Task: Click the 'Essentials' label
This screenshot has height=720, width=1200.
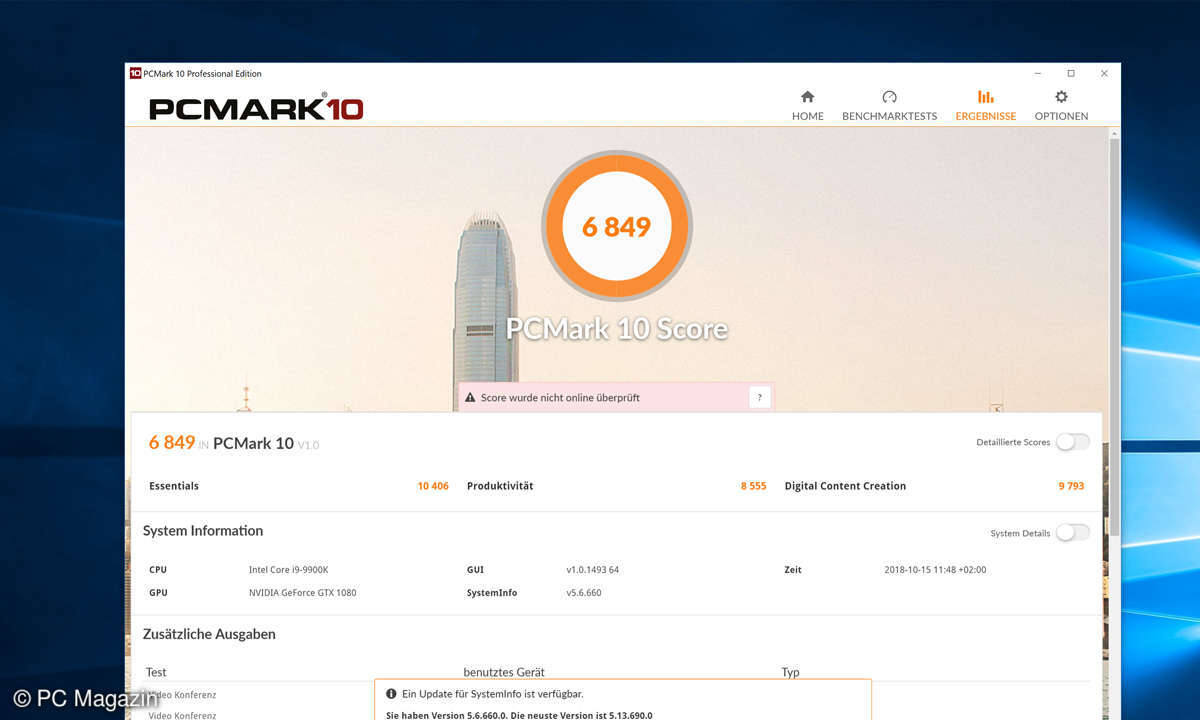Action: coord(174,486)
